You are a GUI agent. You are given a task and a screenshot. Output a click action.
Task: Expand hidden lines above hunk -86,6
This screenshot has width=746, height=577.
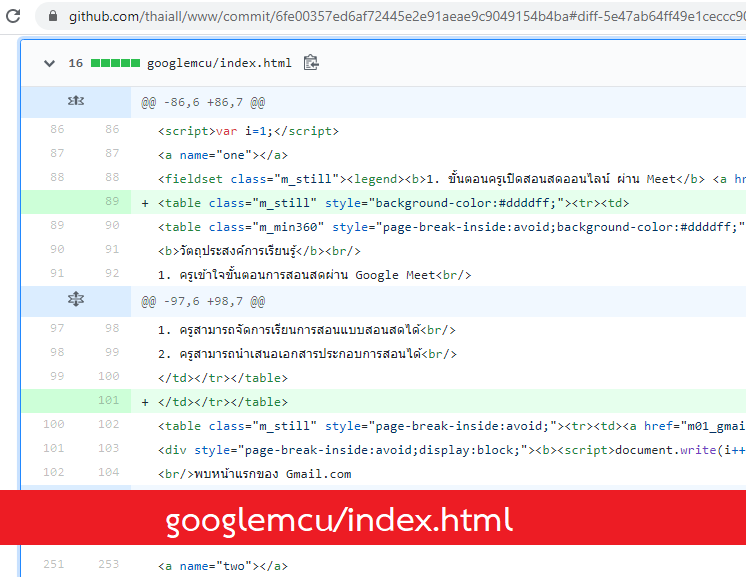76,101
